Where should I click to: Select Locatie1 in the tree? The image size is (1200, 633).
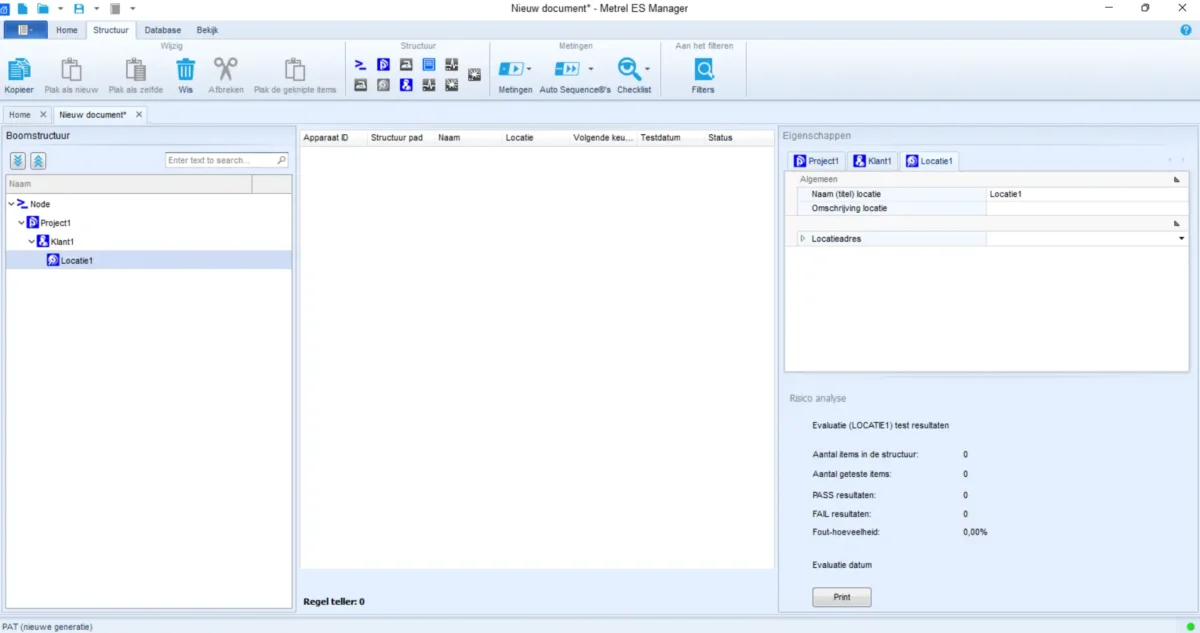(76, 260)
